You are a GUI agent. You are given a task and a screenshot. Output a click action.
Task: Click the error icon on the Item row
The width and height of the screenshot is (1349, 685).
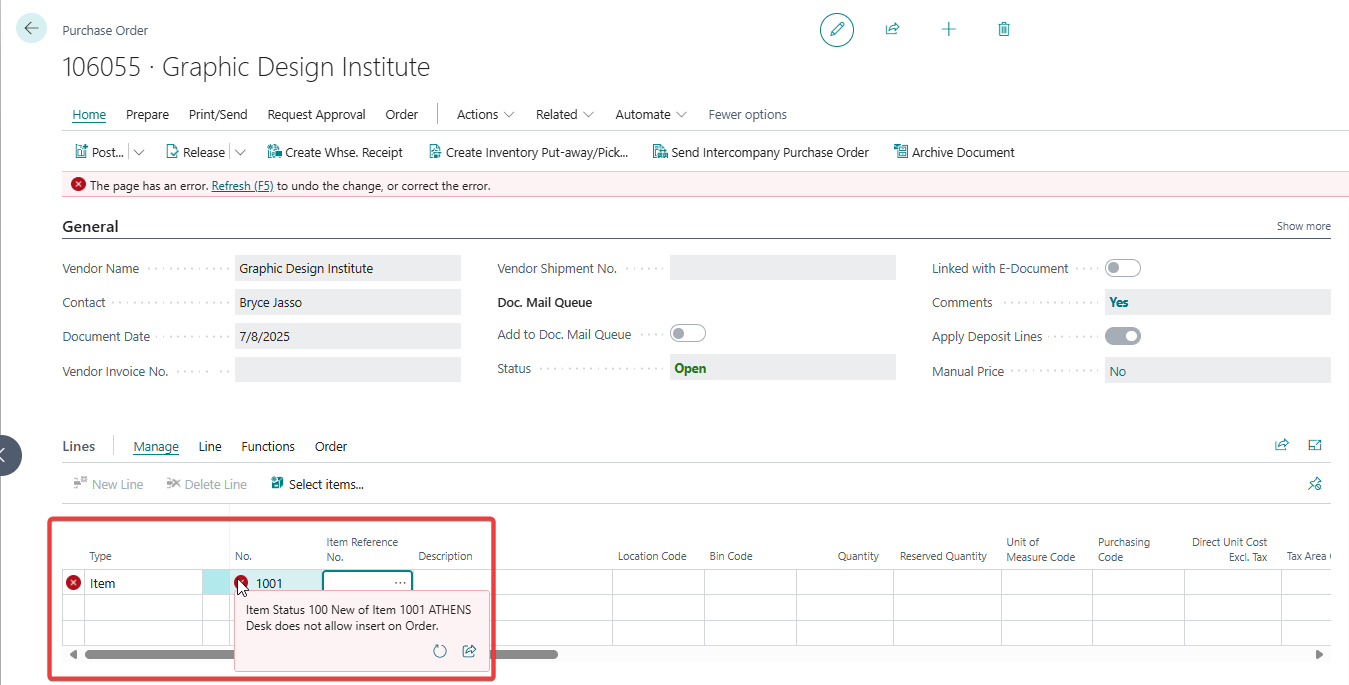(x=73, y=583)
